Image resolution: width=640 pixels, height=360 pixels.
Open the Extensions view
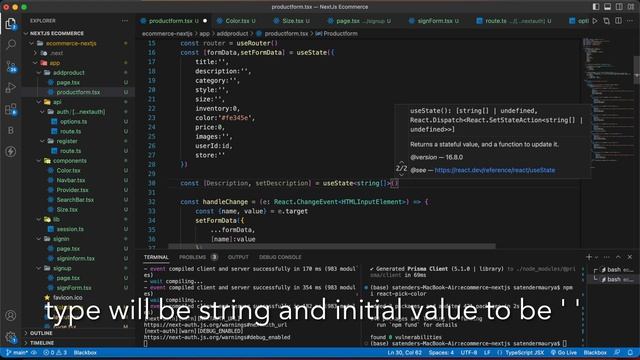point(11,109)
